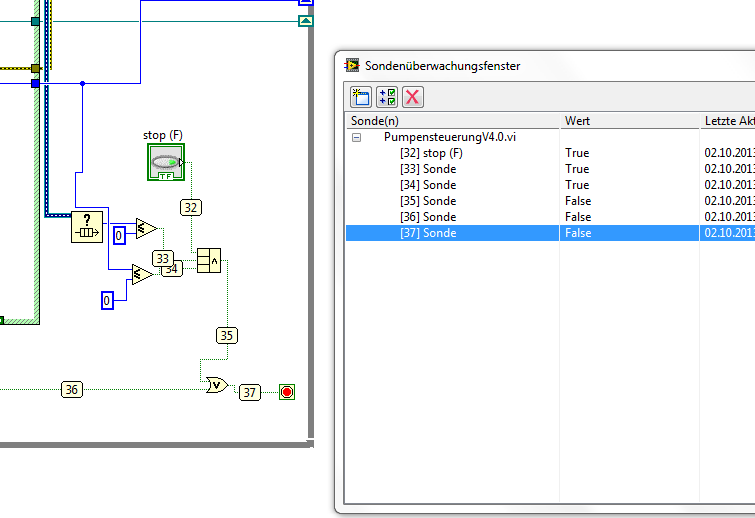The image size is (755, 518).
Task: Click the upper numeric constant 0
Action: click(119, 235)
